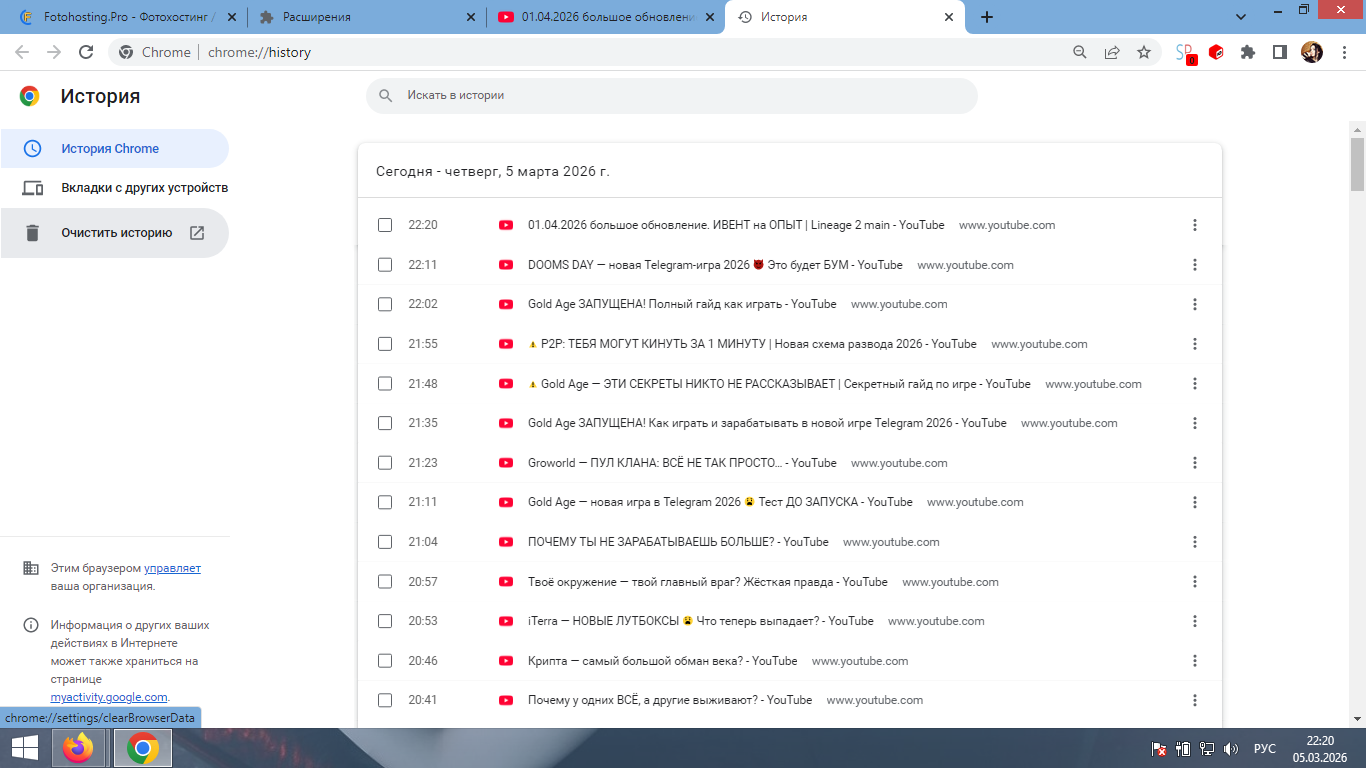
Task: Launch Firefox from the taskbar
Action: click(x=77, y=748)
